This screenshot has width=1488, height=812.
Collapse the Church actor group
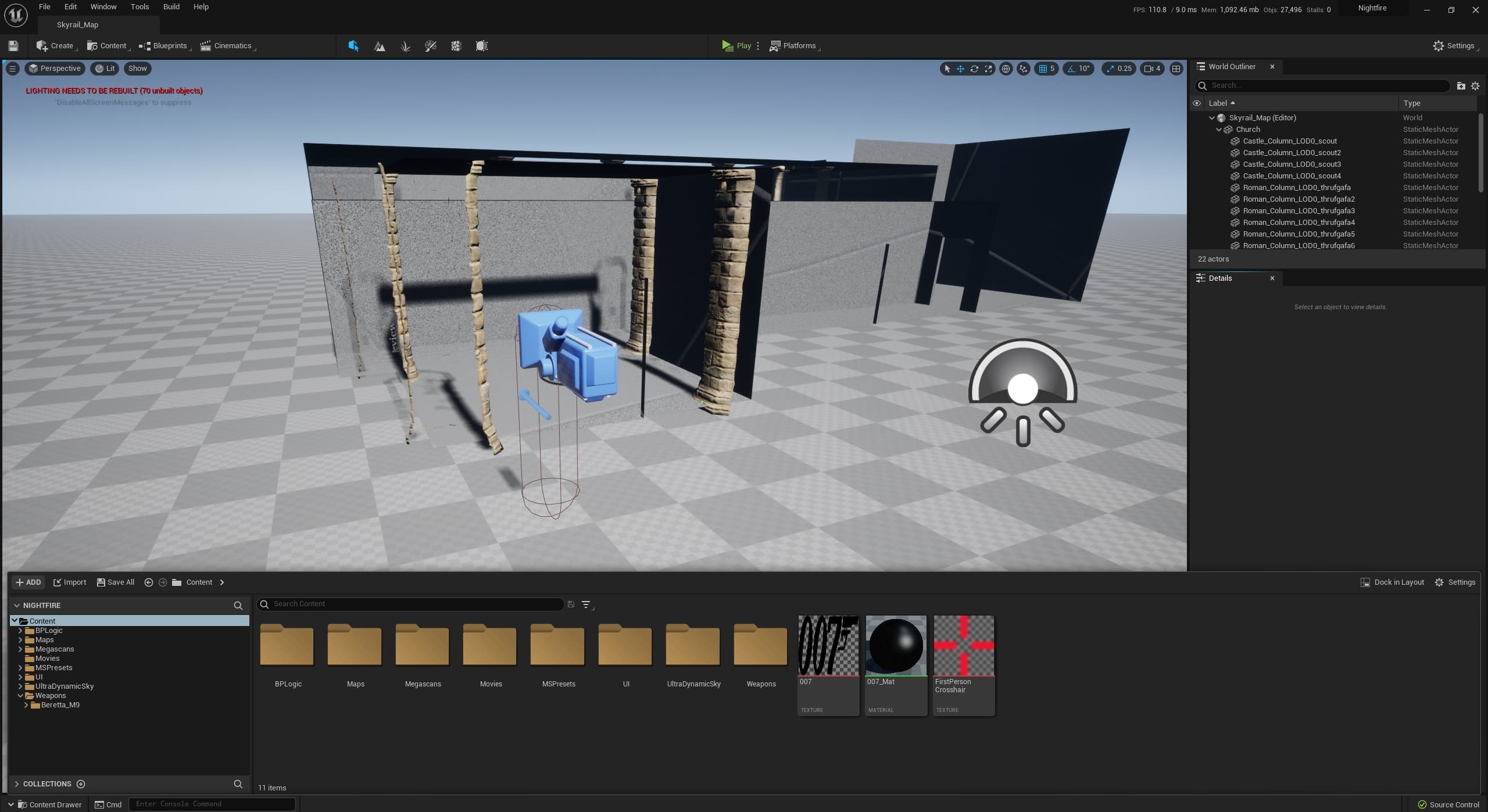click(1219, 130)
